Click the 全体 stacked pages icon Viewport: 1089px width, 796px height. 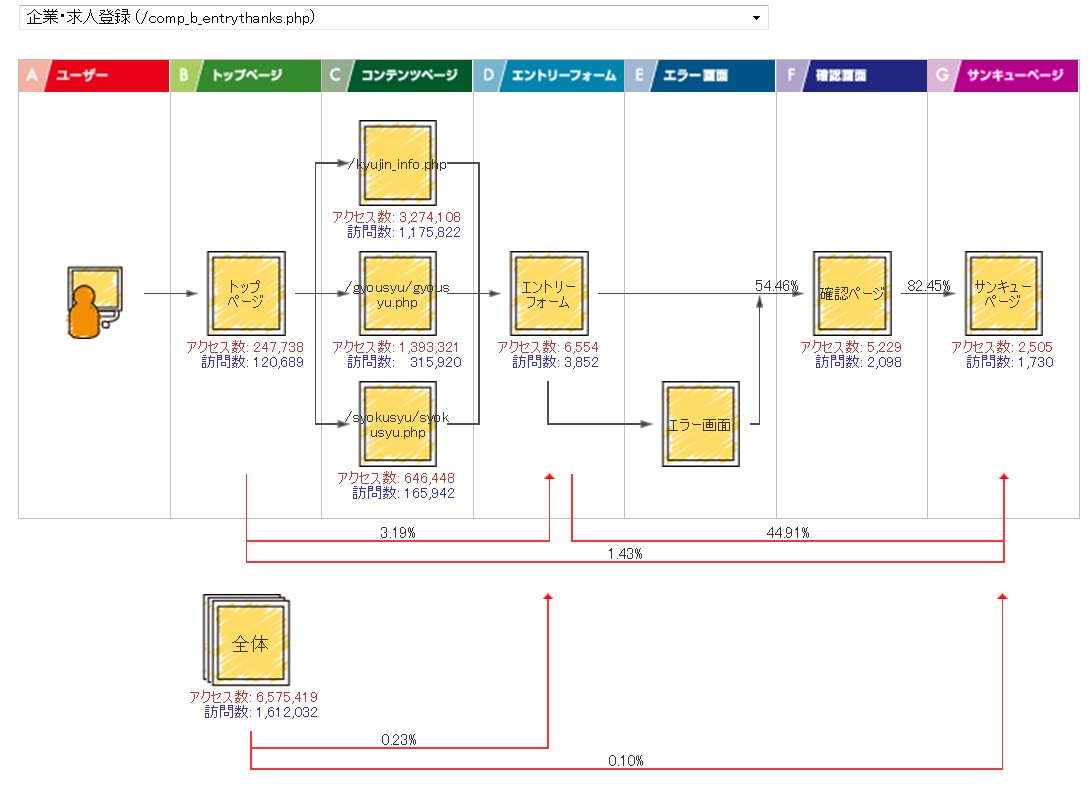click(246, 640)
